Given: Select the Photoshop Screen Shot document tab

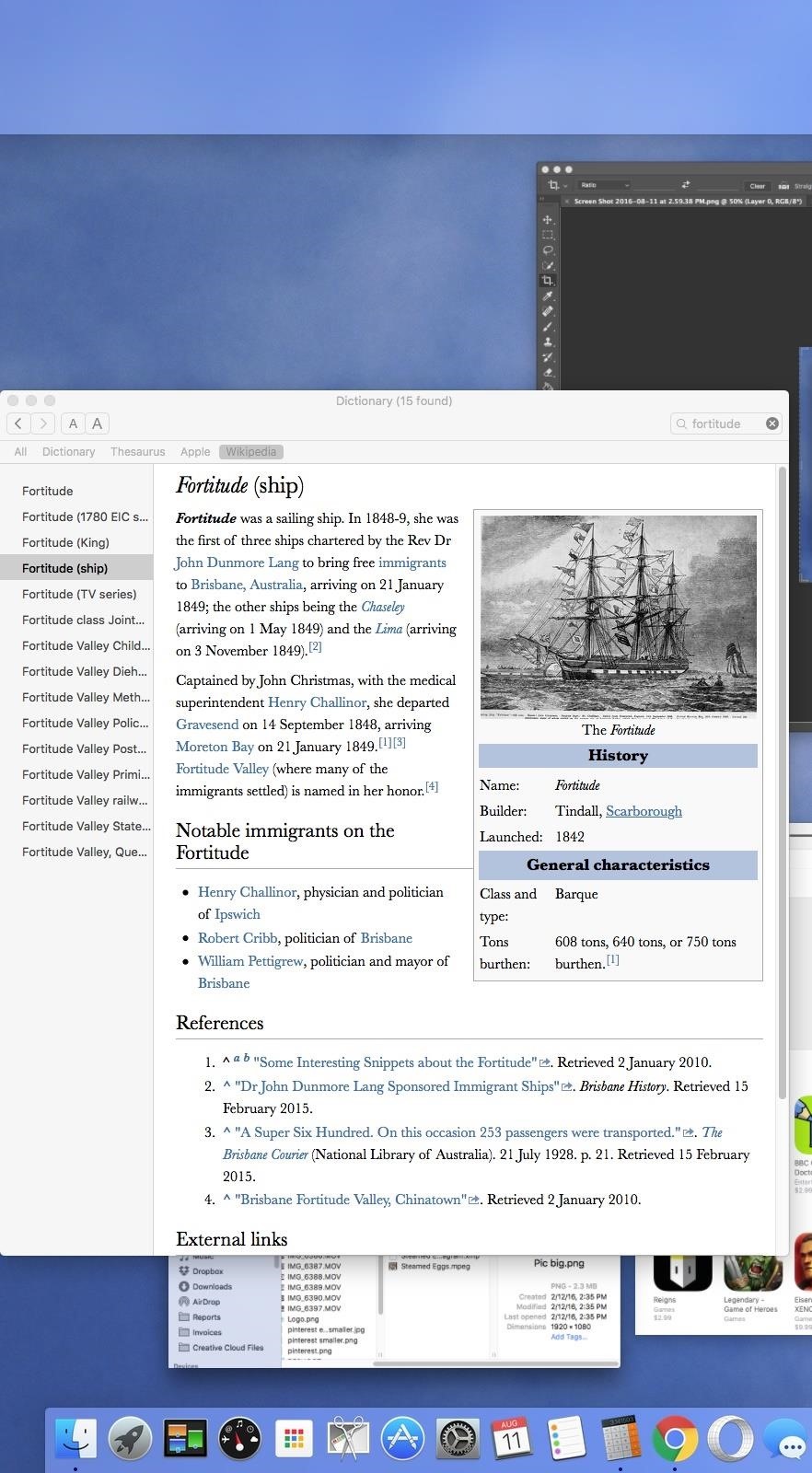Looking at the screenshot, I should tap(688, 201).
